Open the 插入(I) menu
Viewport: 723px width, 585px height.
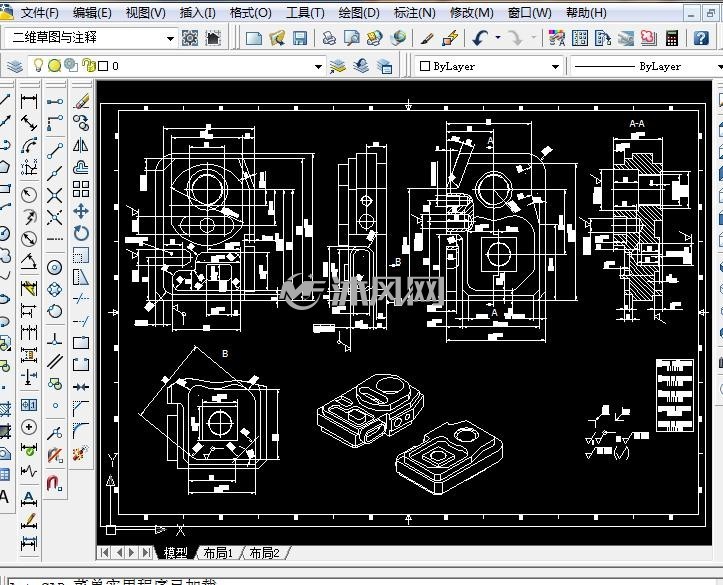click(x=197, y=13)
